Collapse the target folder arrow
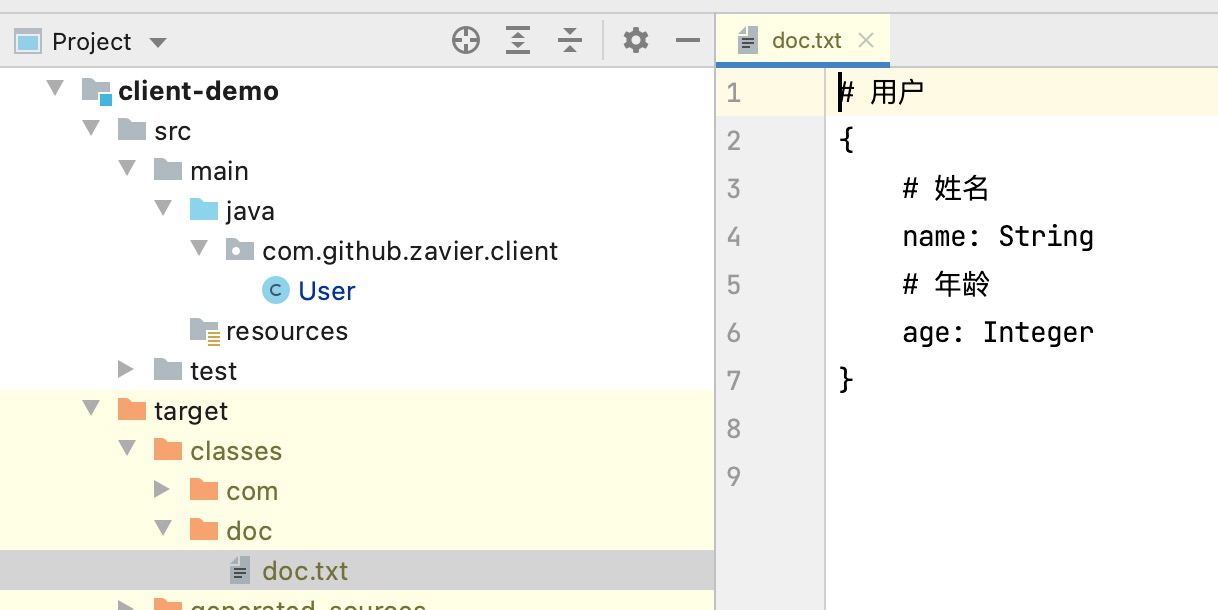 [x=91, y=409]
